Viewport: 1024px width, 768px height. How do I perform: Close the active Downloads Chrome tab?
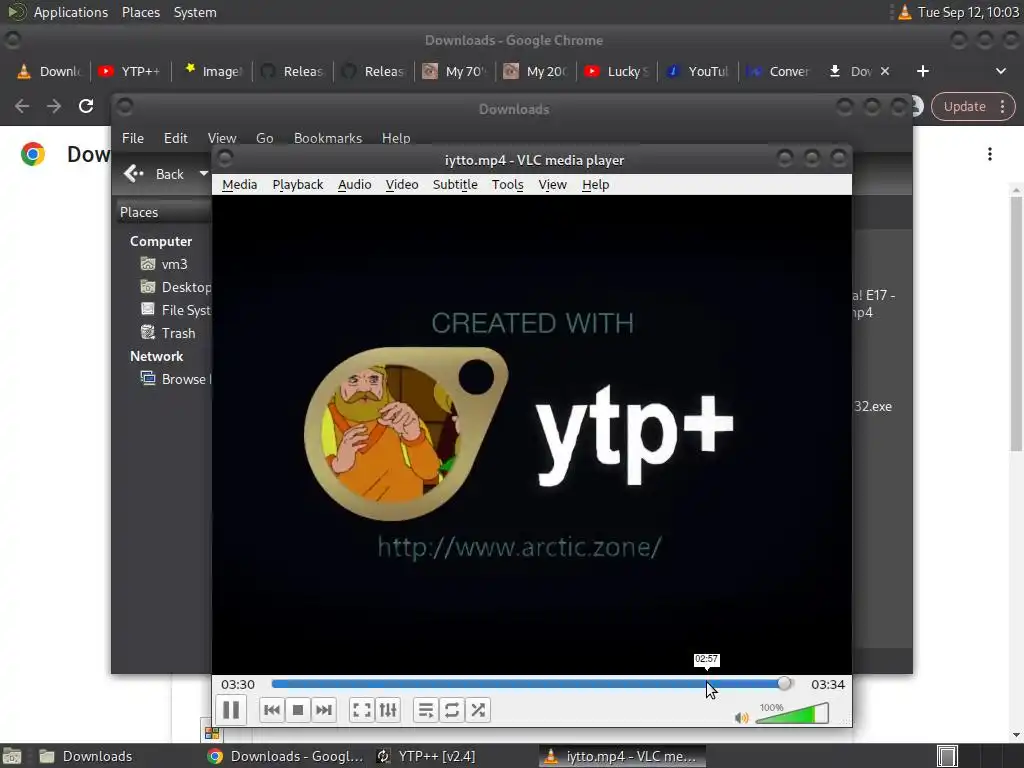[x=885, y=71]
